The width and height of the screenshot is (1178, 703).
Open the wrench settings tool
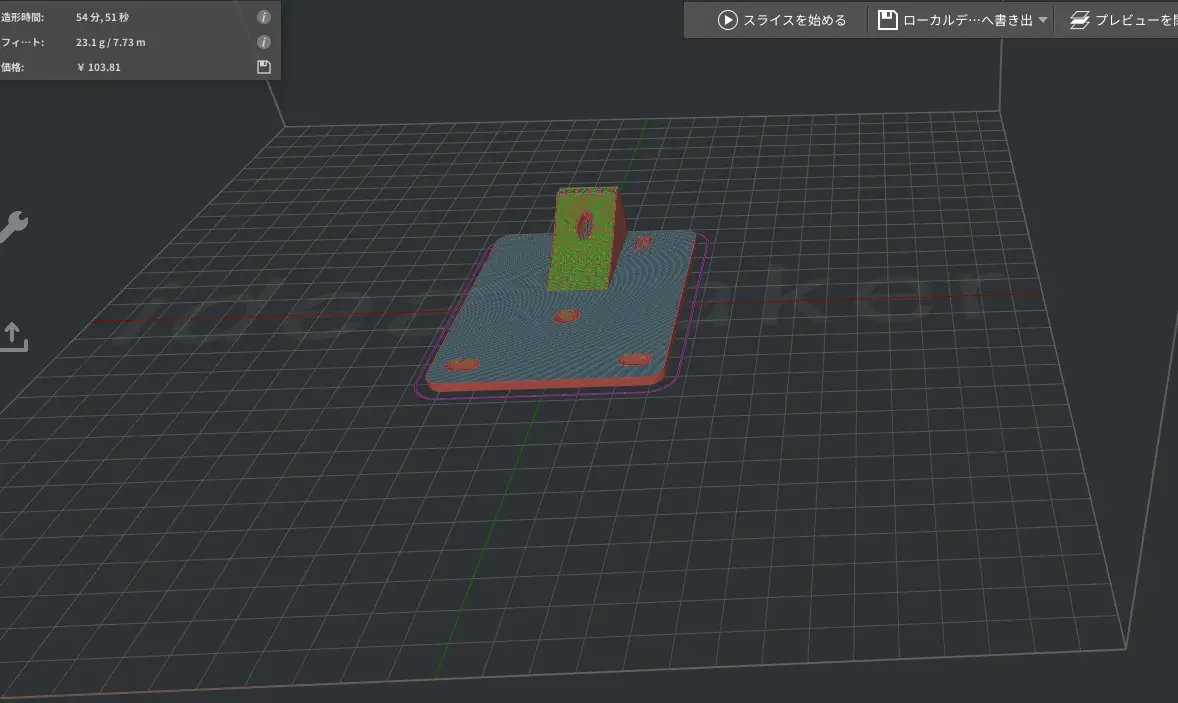pos(11,227)
